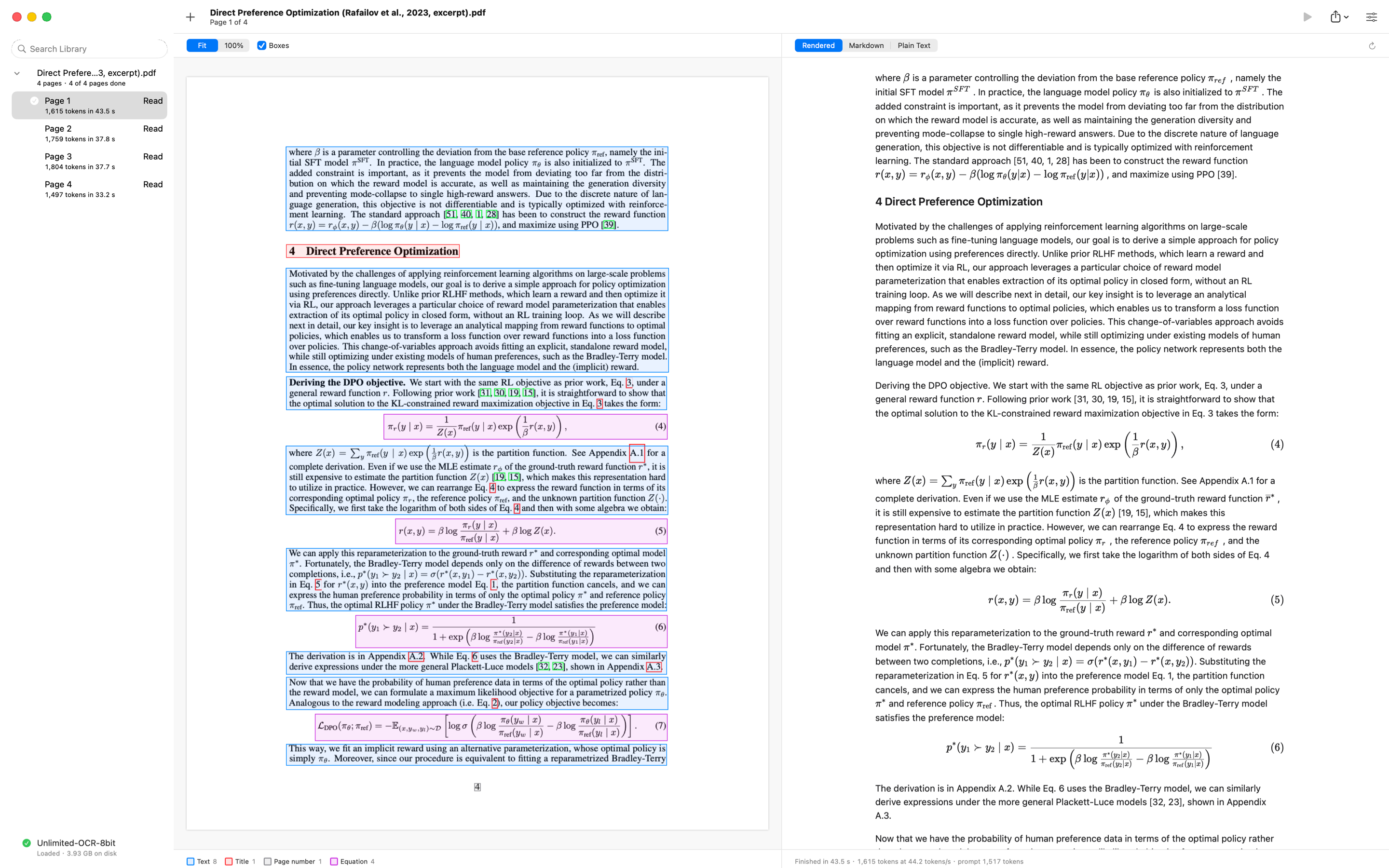Select the Page 1 row in sidebar
Viewport: 1389px width, 868px height.
click(90, 106)
